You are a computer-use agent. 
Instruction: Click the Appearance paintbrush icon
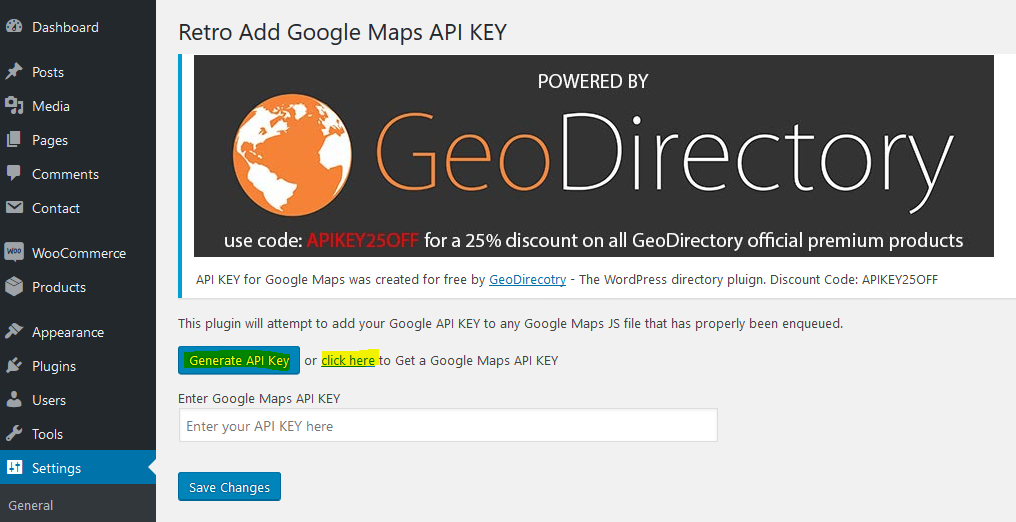point(14,331)
